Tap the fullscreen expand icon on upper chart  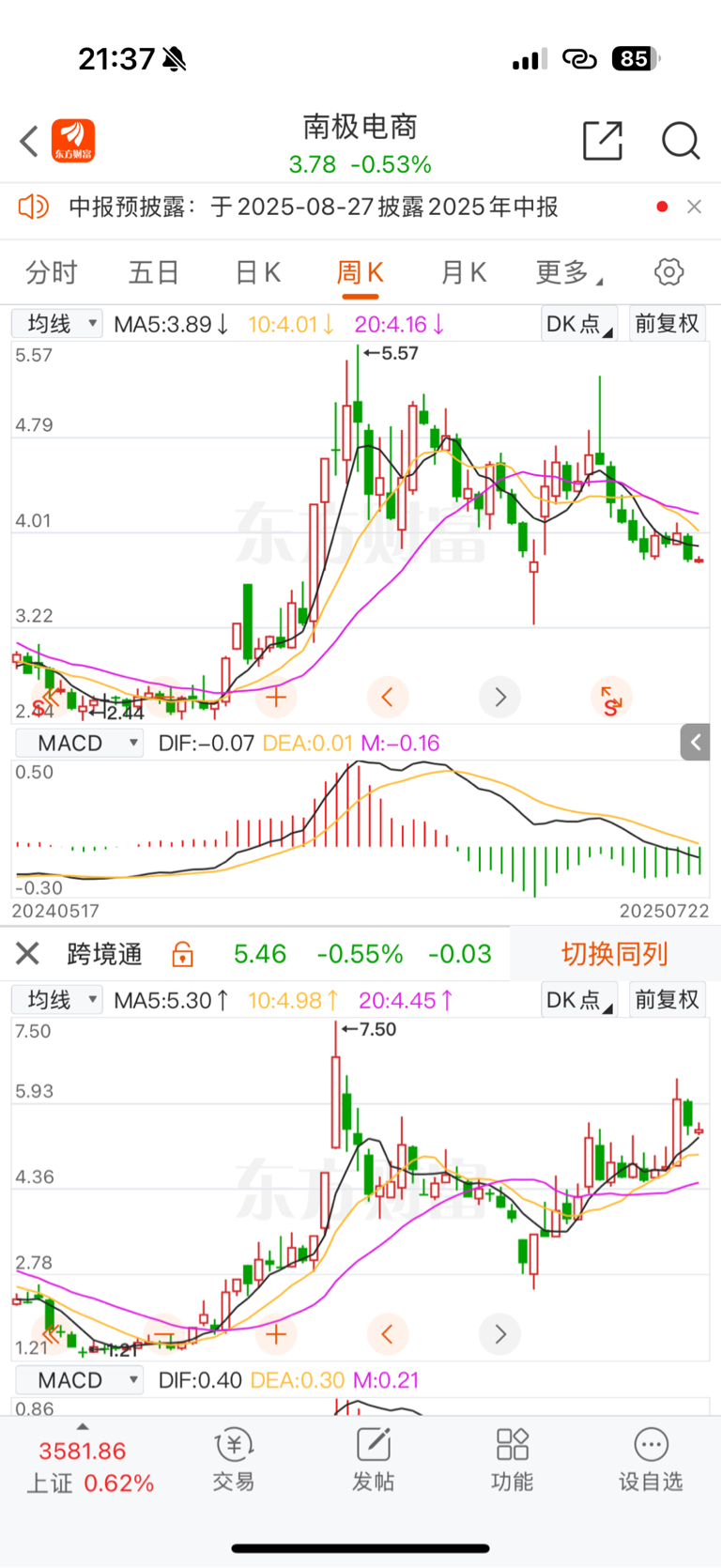(611, 697)
